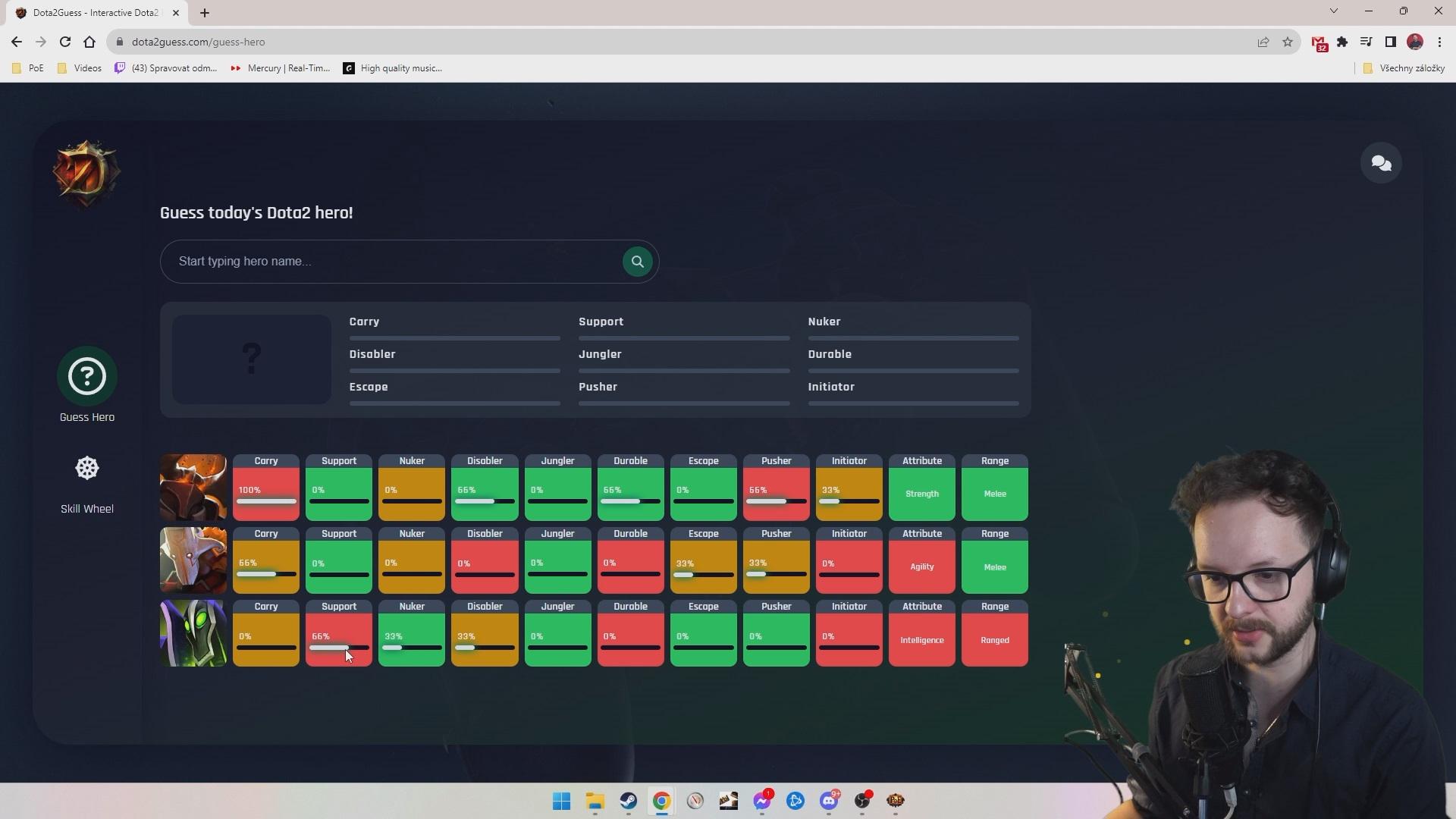Viewport: 1456px width, 819px height.
Task: Open High quality music bookmark
Action: point(393,68)
